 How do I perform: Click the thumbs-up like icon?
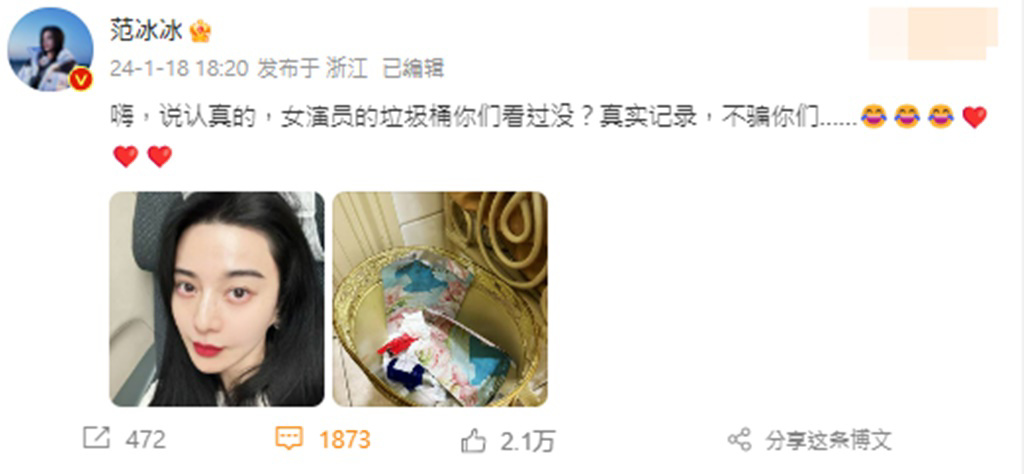point(473,441)
